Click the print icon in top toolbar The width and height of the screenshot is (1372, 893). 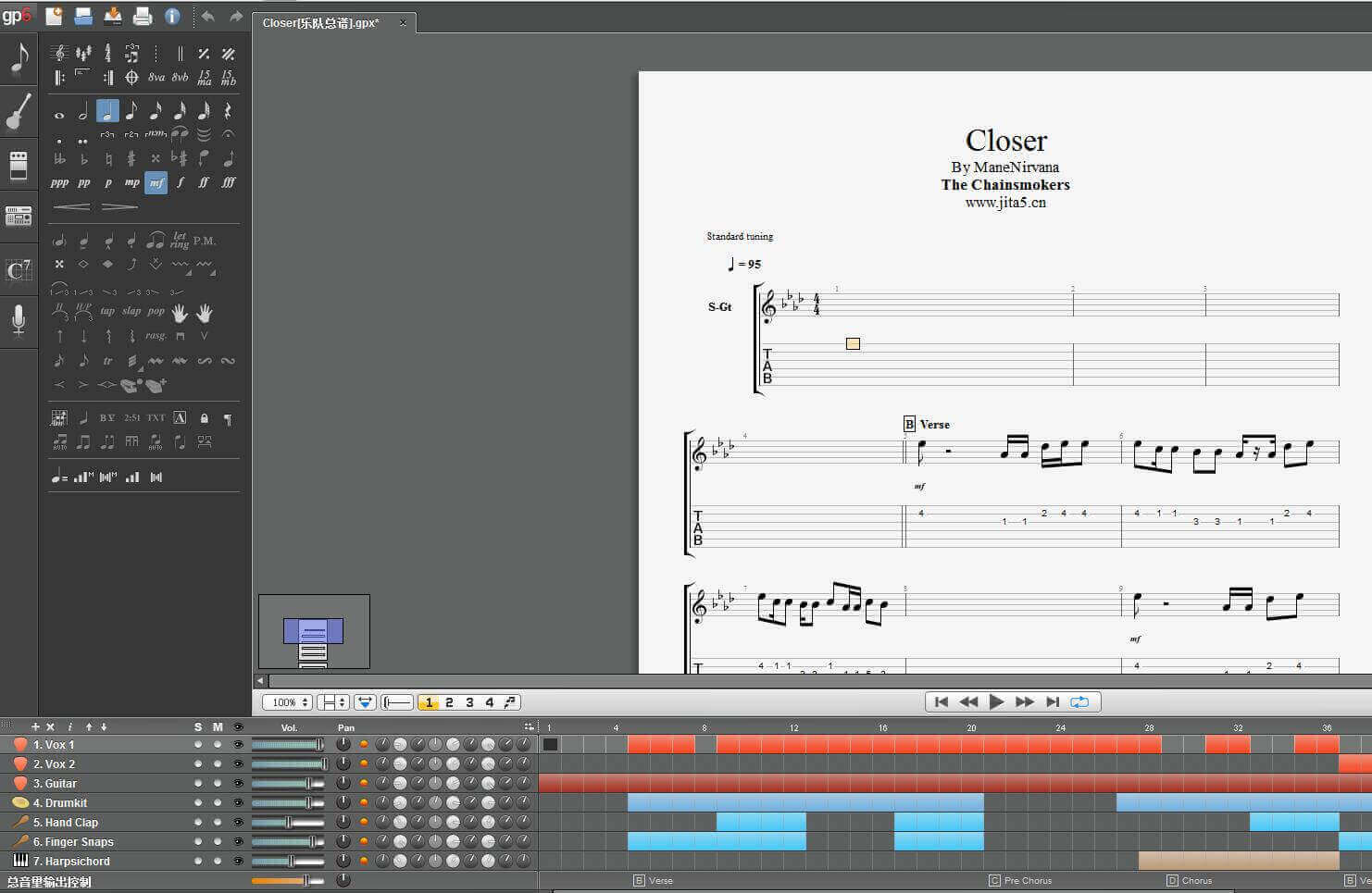click(143, 16)
